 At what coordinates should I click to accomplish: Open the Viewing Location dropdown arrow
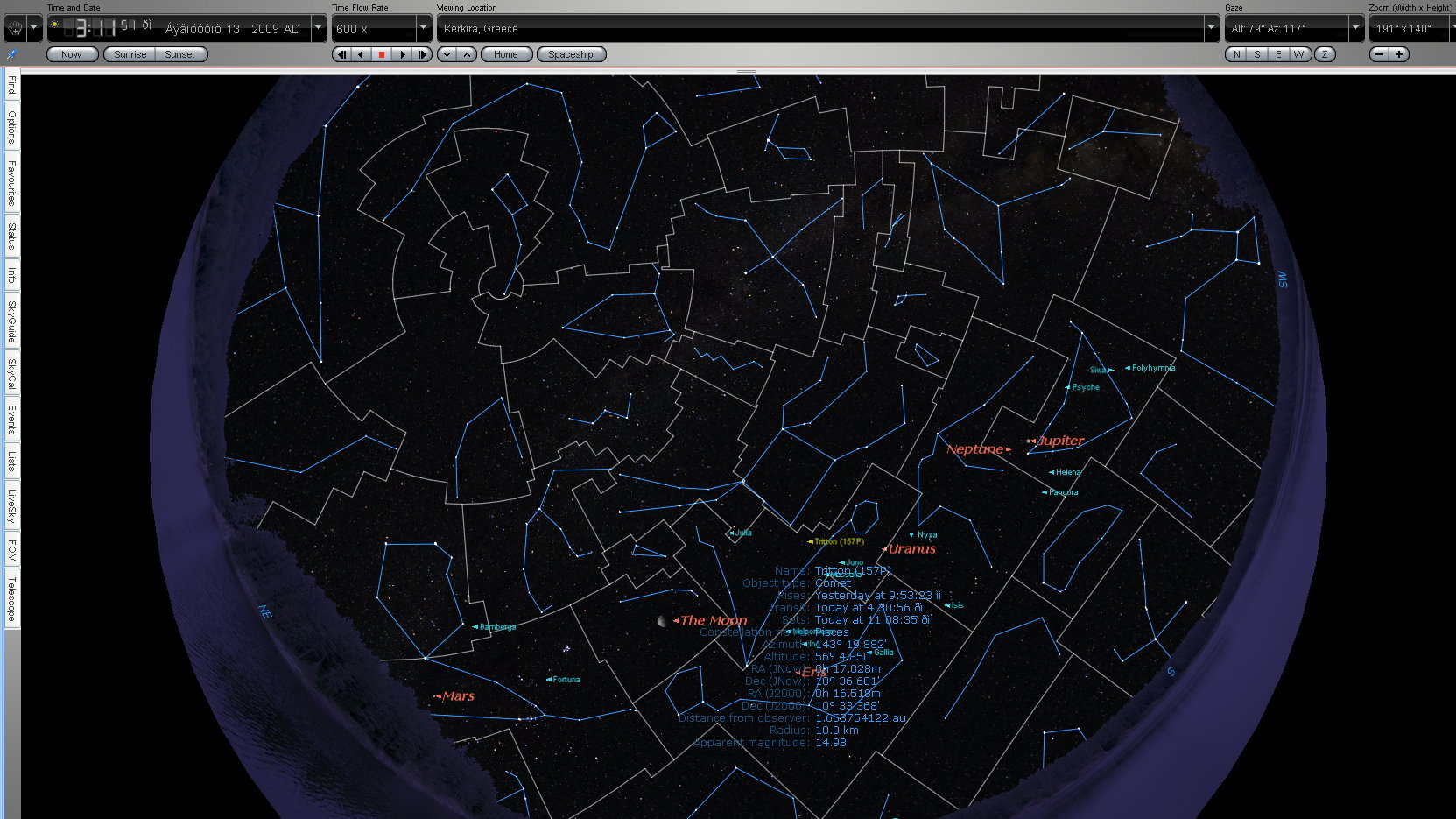1212,29
